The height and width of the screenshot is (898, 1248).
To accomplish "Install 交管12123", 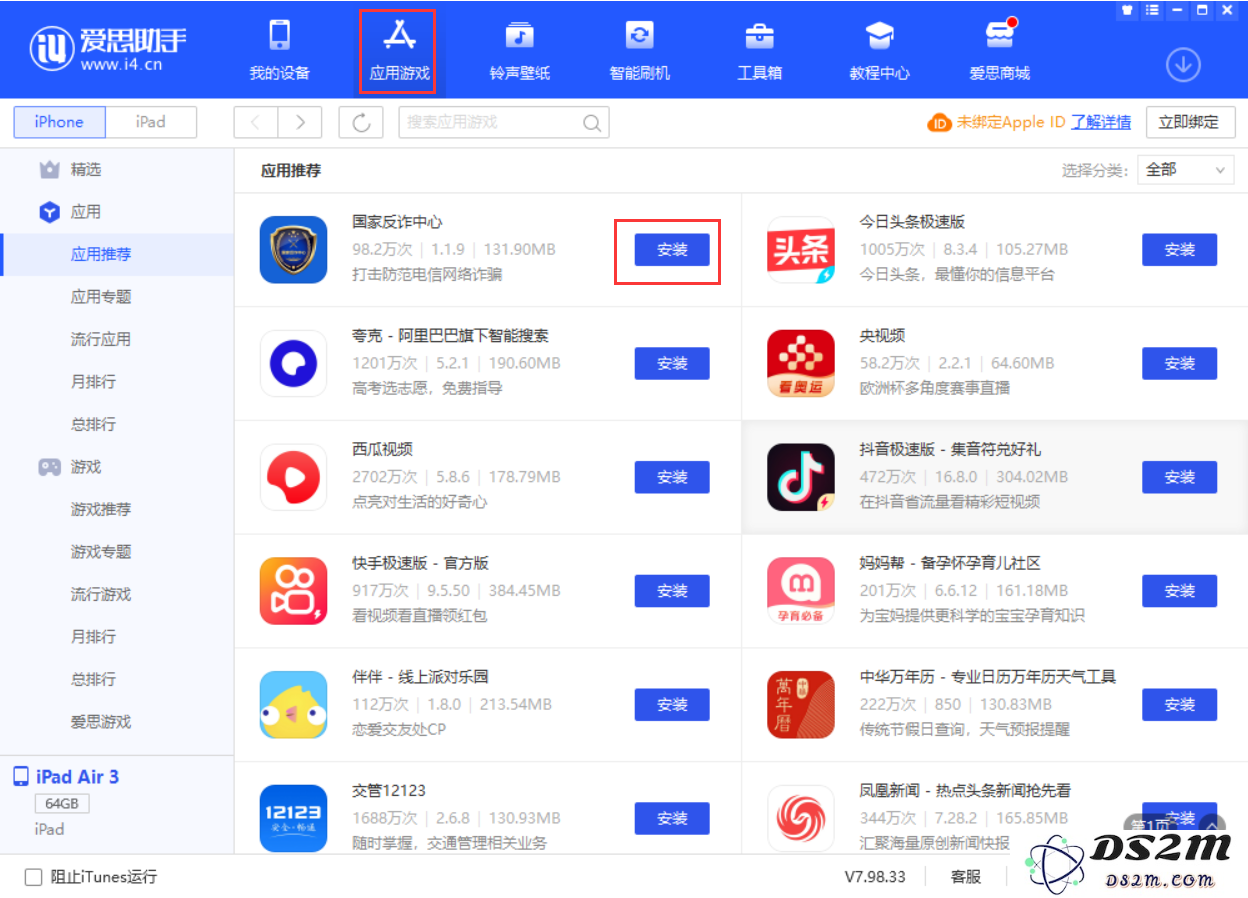I will [x=672, y=818].
